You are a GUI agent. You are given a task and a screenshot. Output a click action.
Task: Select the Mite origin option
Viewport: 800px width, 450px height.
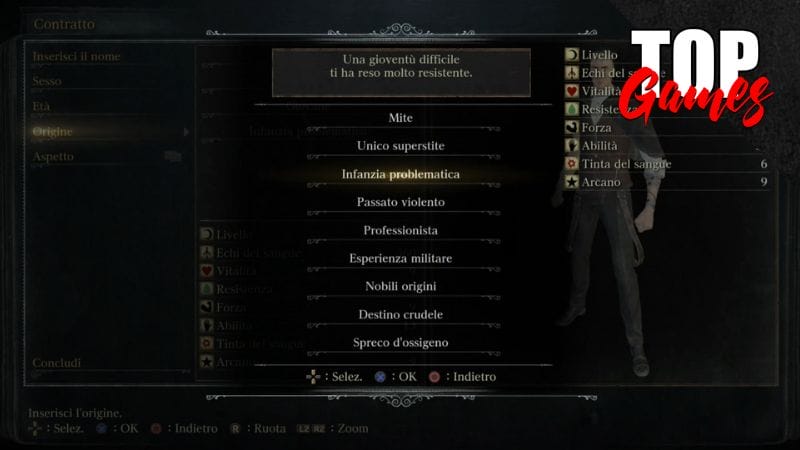tap(401, 118)
